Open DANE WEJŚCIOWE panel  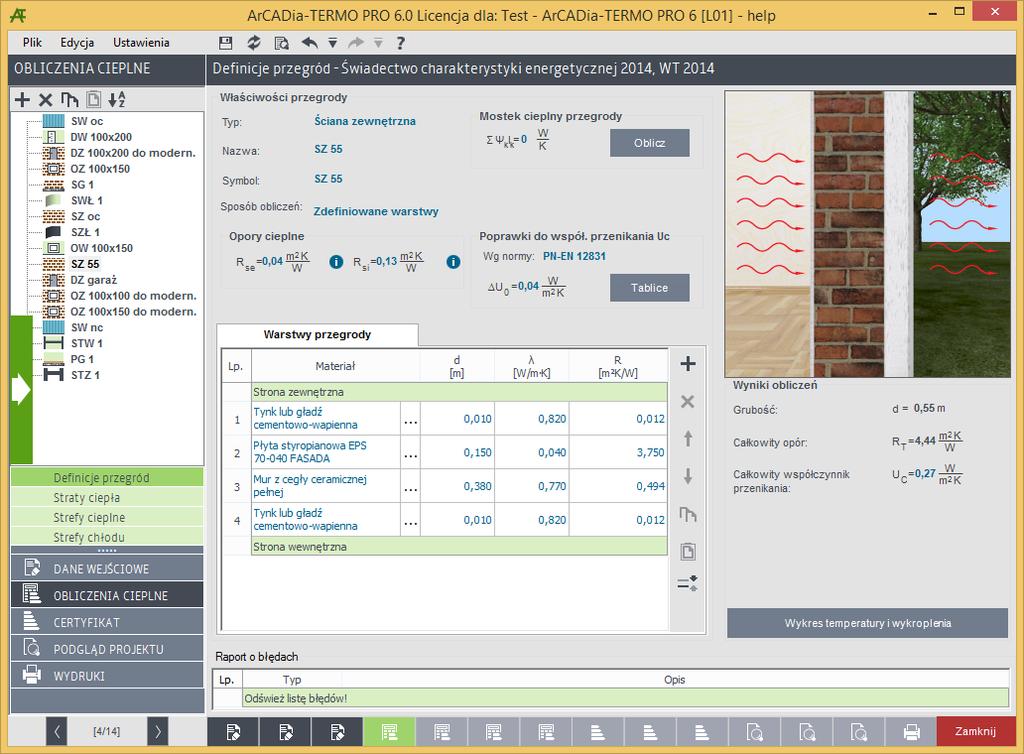(107, 569)
